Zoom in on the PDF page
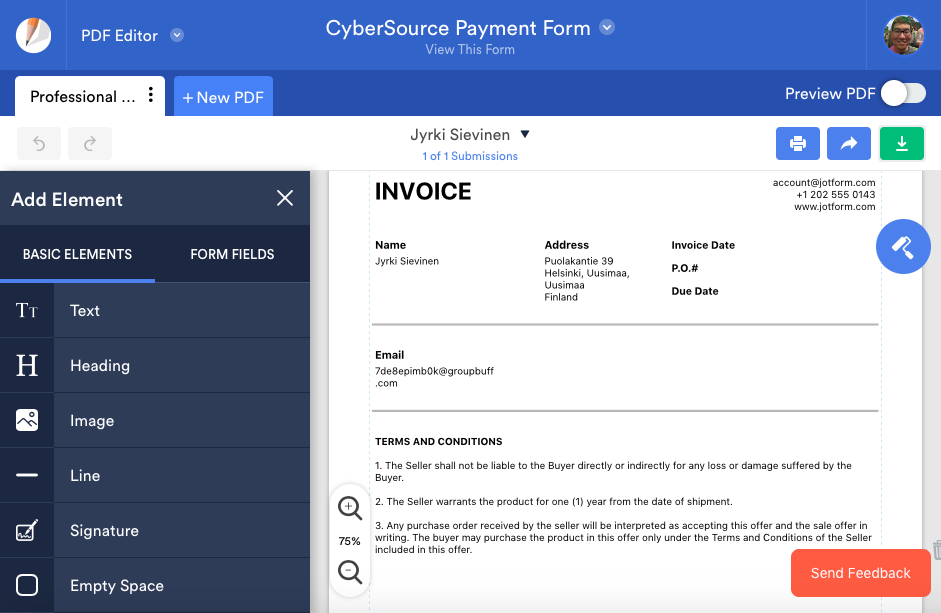The width and height of the screenshot is (941, 613). point(350,508)
